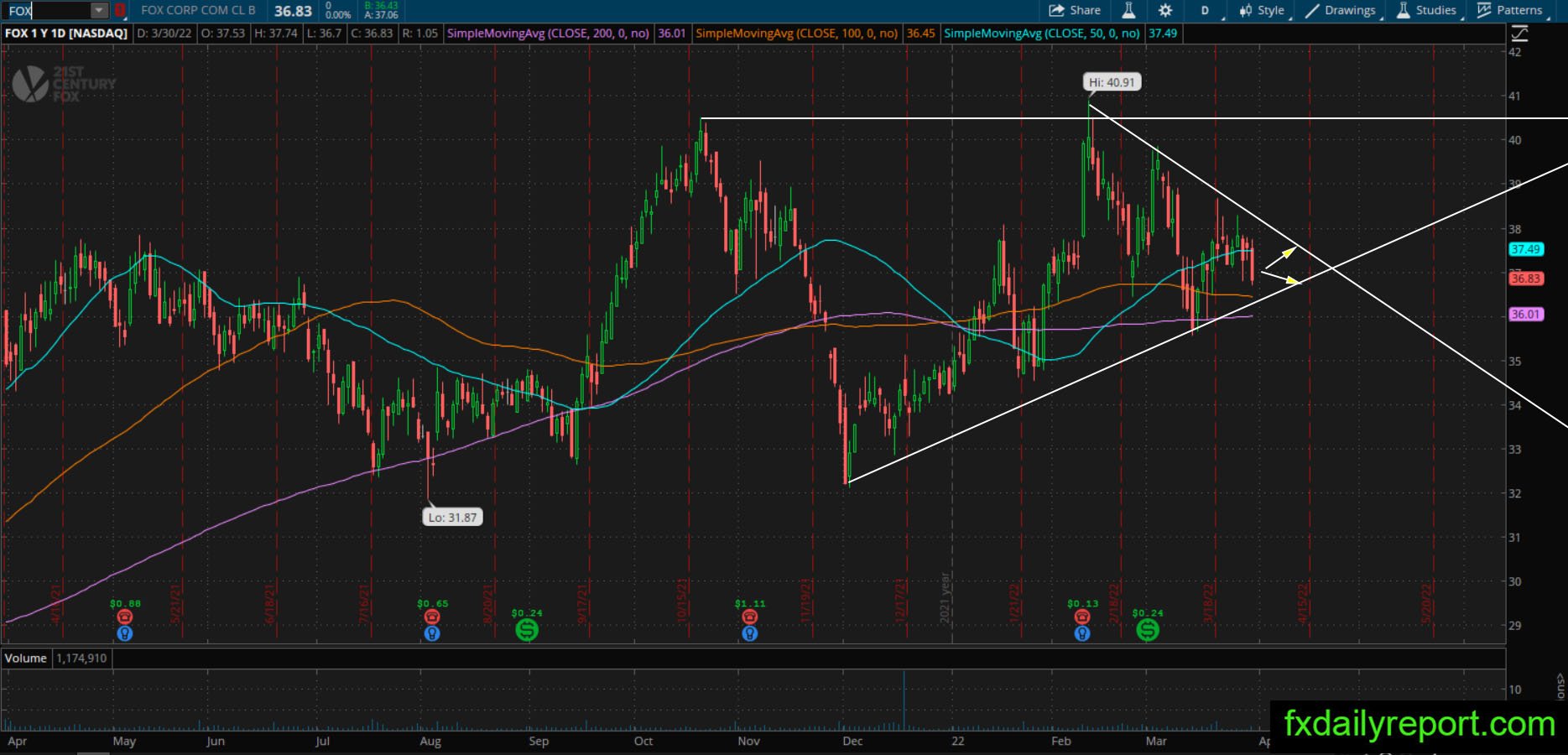Viewport: 1568px width, 755px height.
Task: Open the D timeframe aggregation dropdown
Action: [x=1209, y=10]
